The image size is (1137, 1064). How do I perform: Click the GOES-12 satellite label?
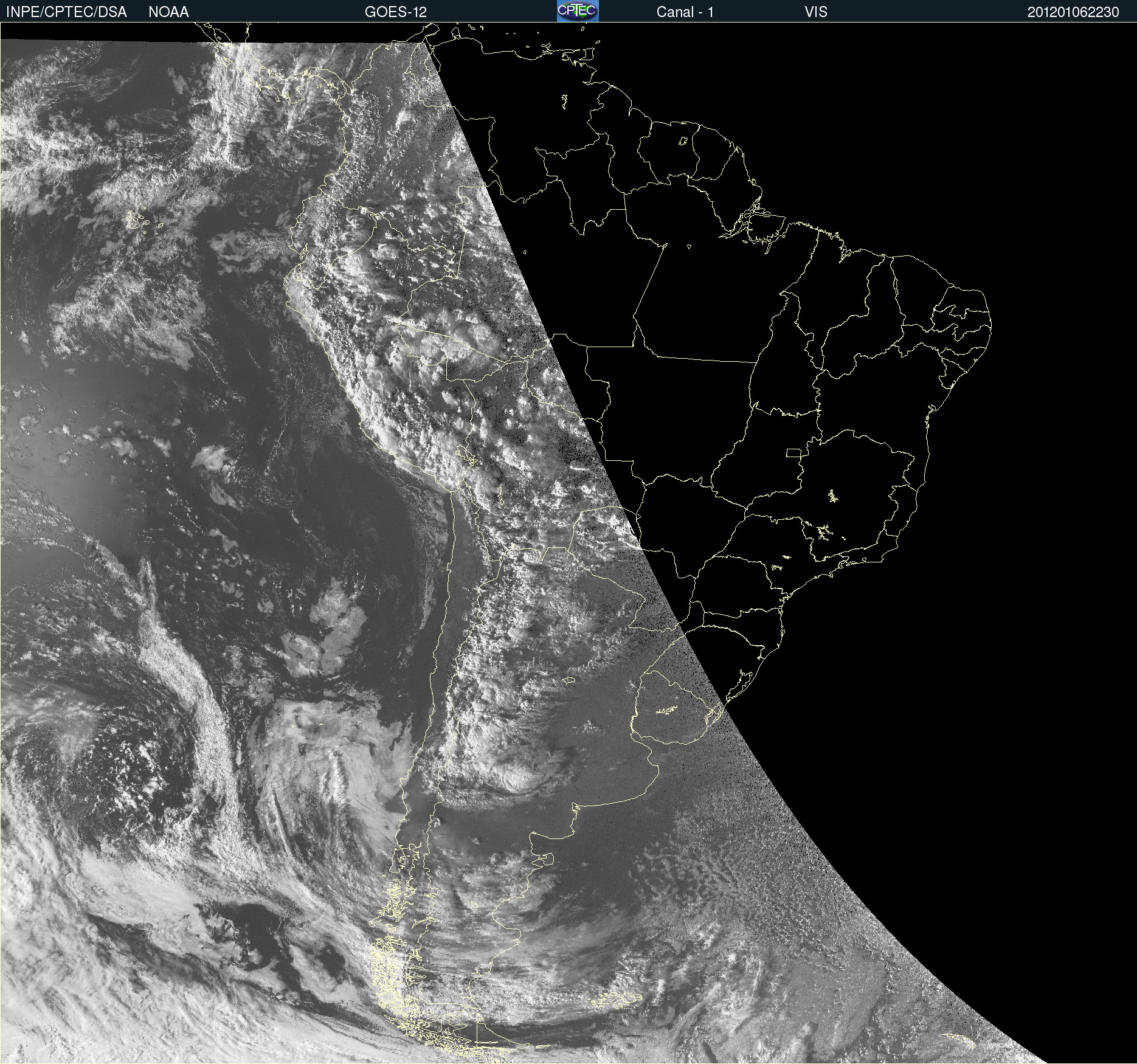(x=396, y=12)
